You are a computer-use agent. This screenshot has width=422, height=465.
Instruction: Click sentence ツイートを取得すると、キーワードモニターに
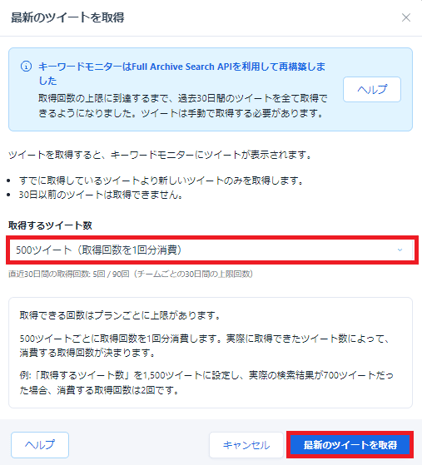point(160,155)
